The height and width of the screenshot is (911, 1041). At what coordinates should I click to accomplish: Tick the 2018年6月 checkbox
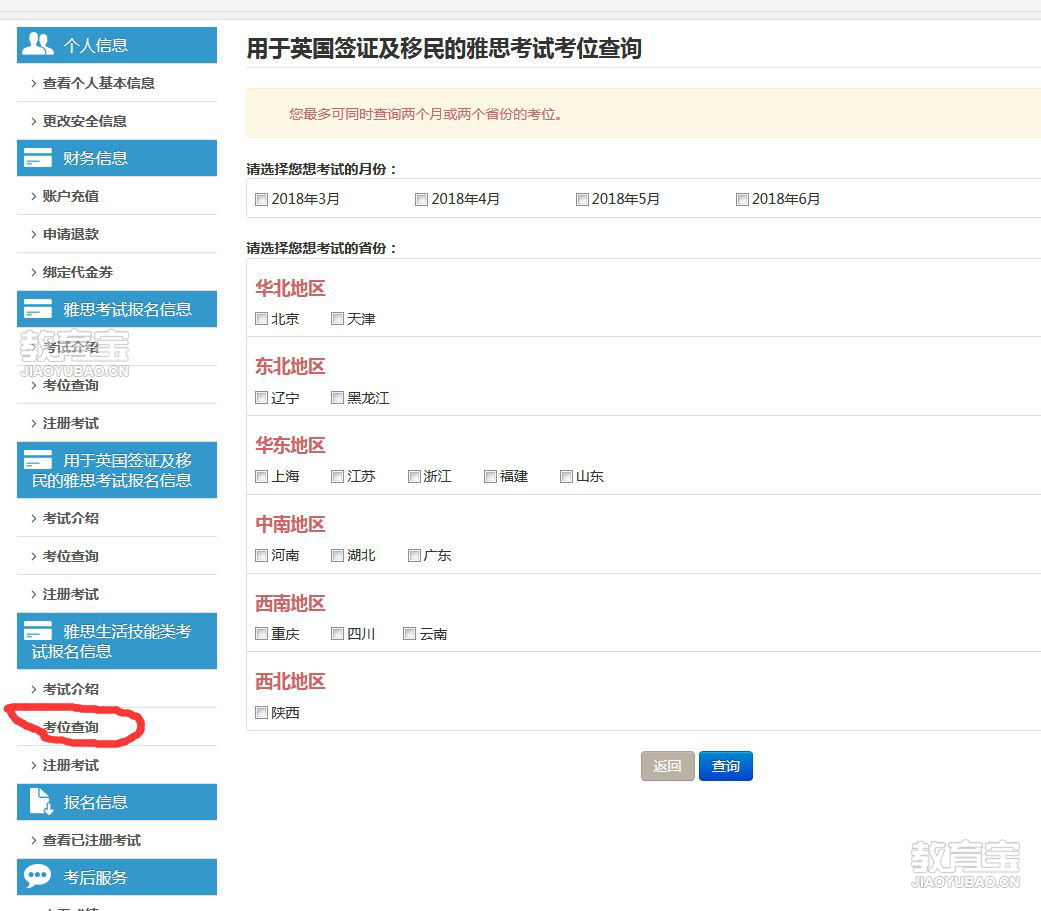pos(742,199)
